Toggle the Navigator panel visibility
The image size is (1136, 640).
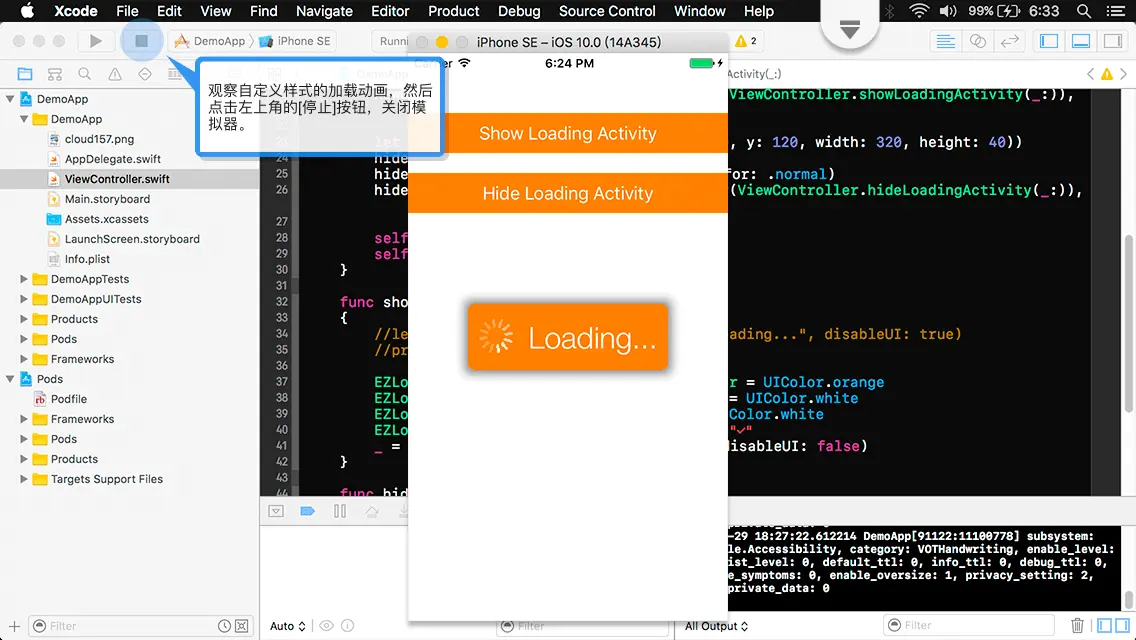[x=1049, y=41]
